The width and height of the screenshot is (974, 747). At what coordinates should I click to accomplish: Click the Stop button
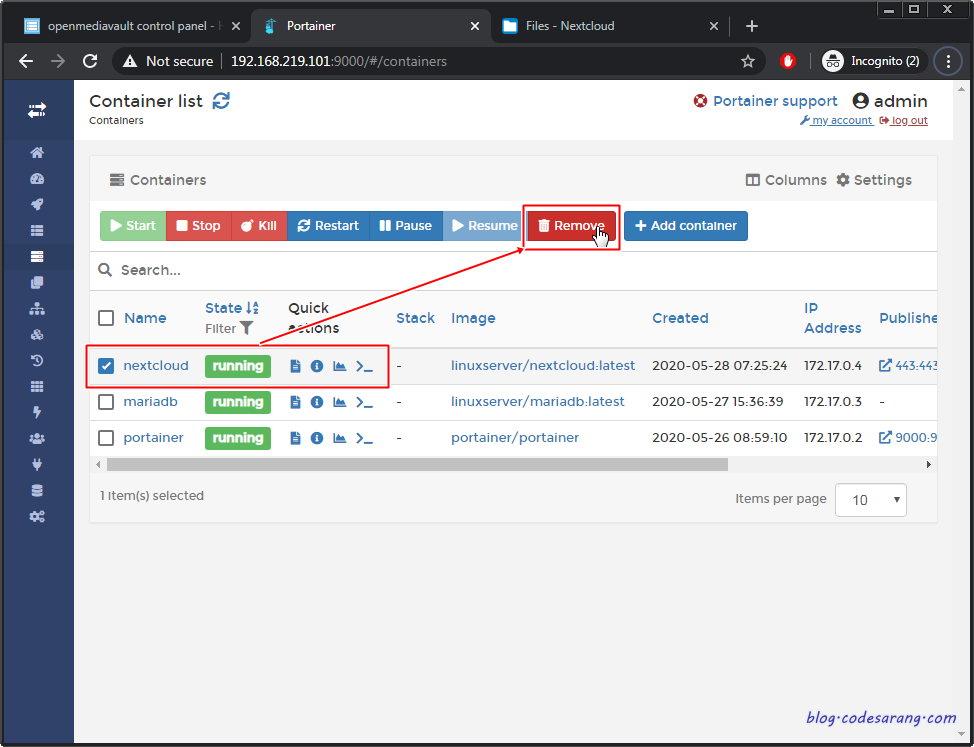coord(199,226)
